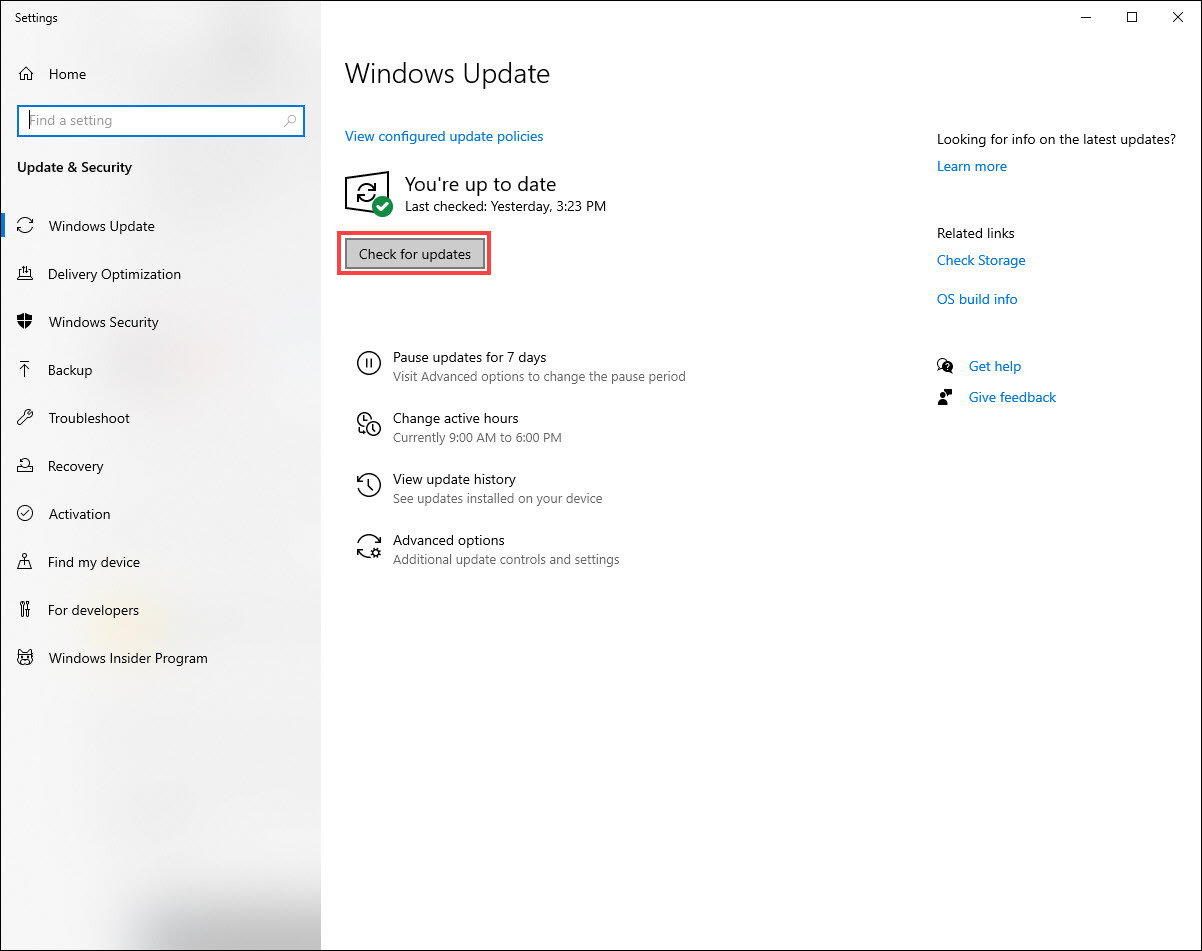Open For developers settings

coord(93,610)
